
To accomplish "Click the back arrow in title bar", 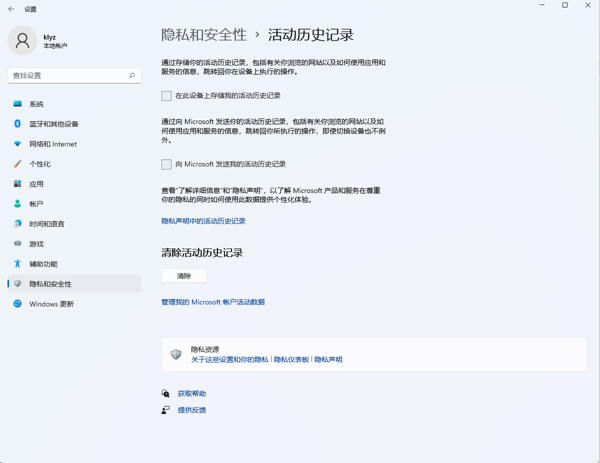I will (x=11, y=9).
